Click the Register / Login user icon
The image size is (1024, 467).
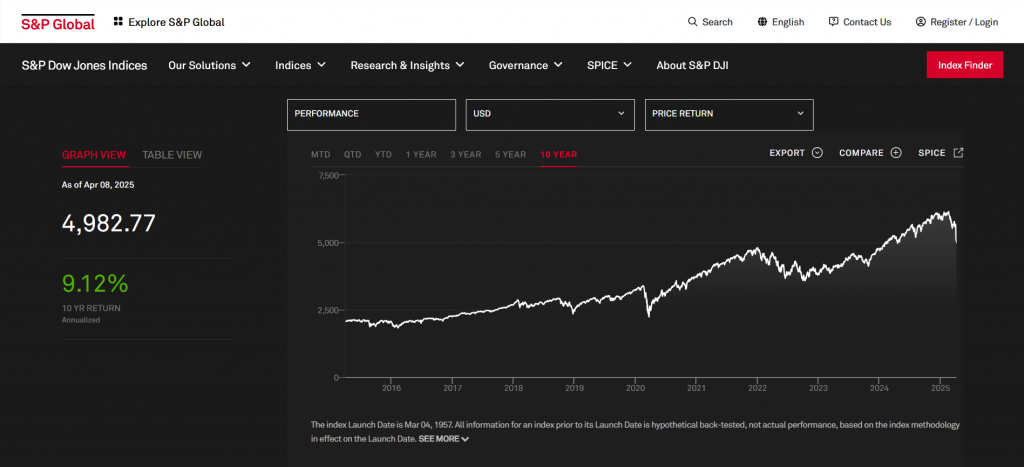coord(920,22)
